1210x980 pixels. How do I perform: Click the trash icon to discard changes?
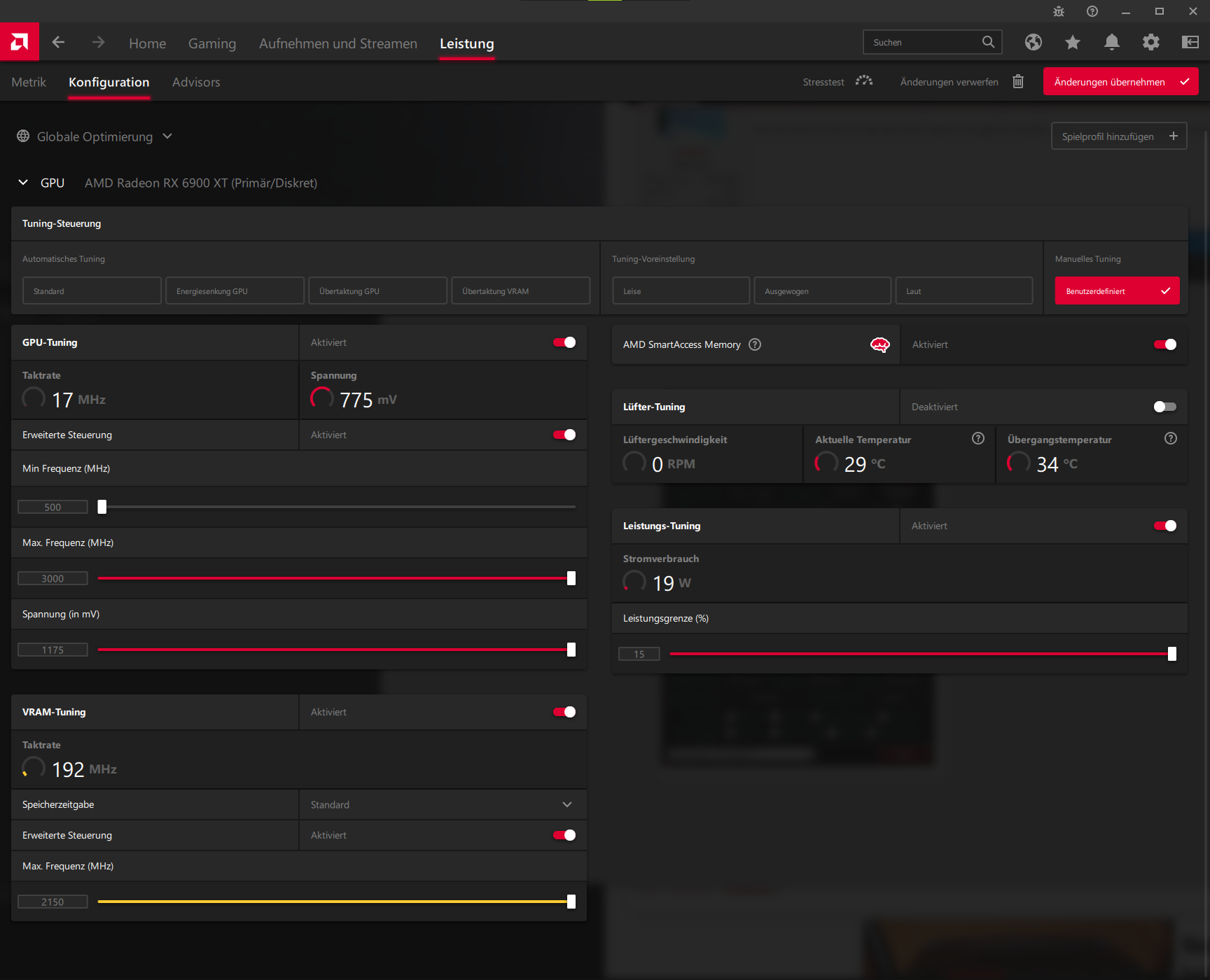tap(1018, 82)
